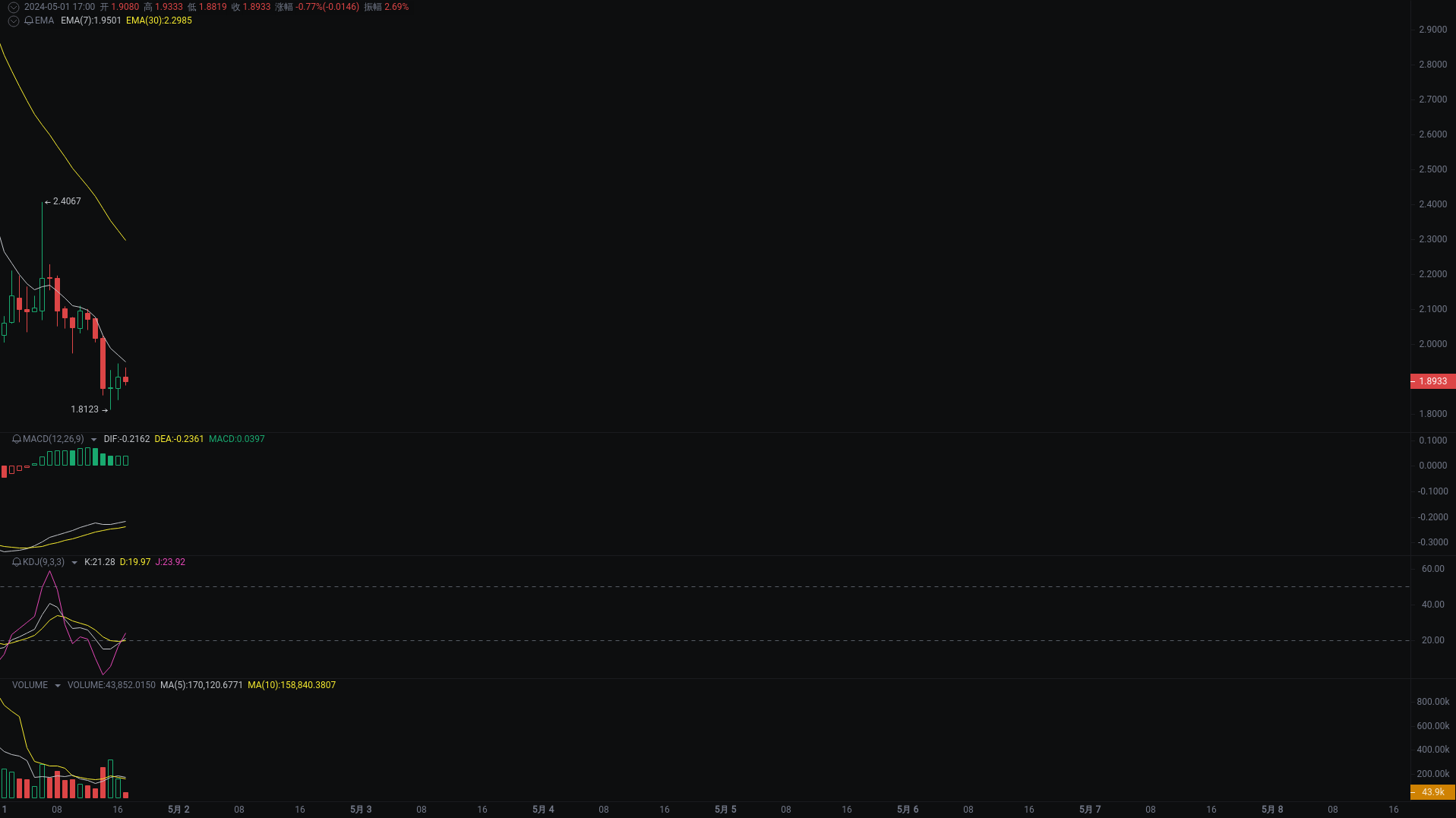Select the 5月8 date label on the timeline
This screenshot has width=1456, height=818.
[1271, 809]
